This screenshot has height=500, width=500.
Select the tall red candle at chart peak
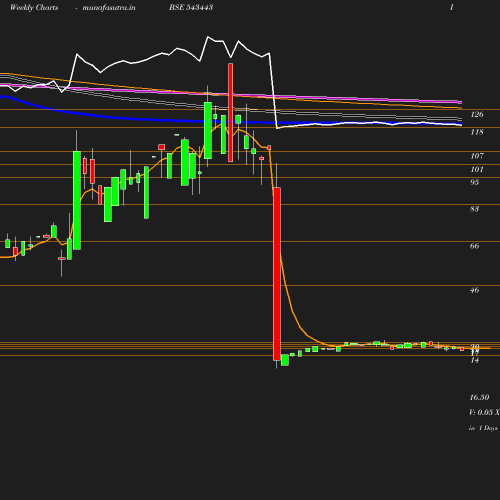point(230,113)
